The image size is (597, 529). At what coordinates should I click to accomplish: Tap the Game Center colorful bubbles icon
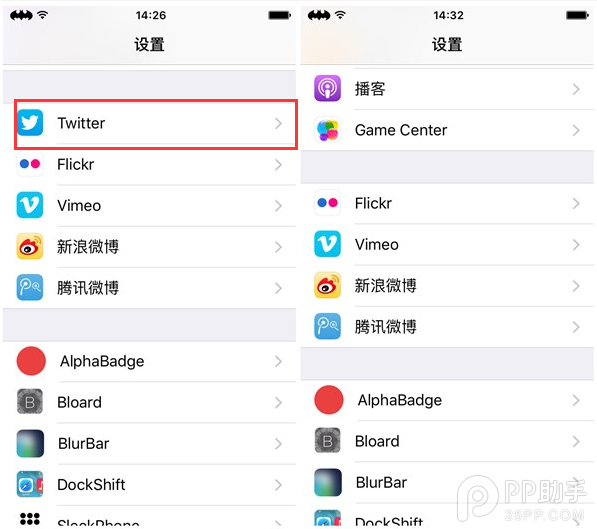(327, 130)
